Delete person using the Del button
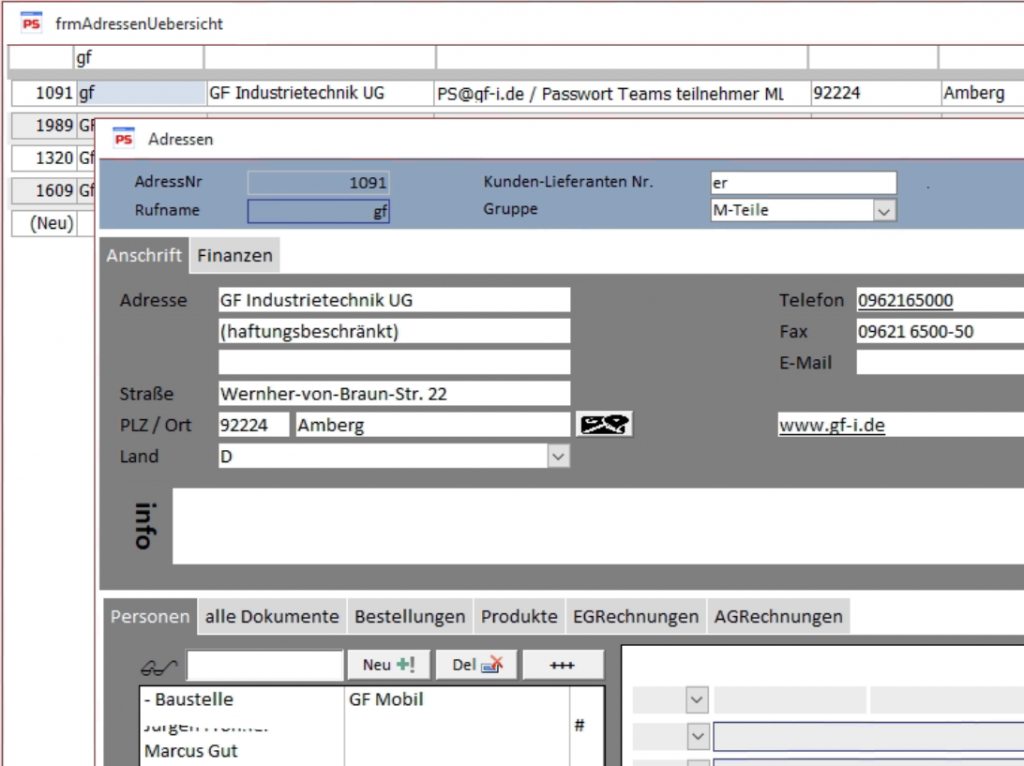 click(477, 665)
